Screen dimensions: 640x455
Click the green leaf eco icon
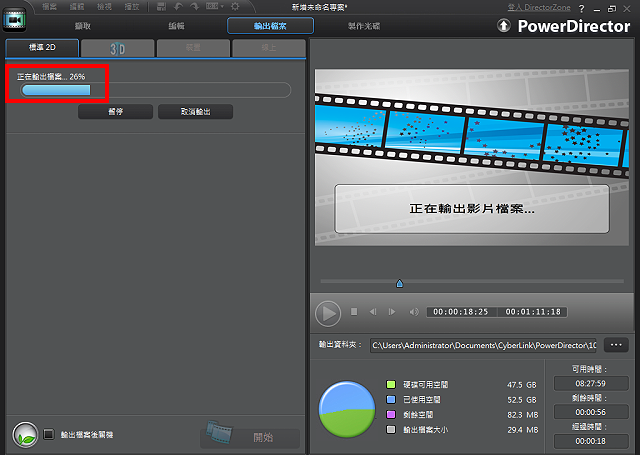[25, 435]
